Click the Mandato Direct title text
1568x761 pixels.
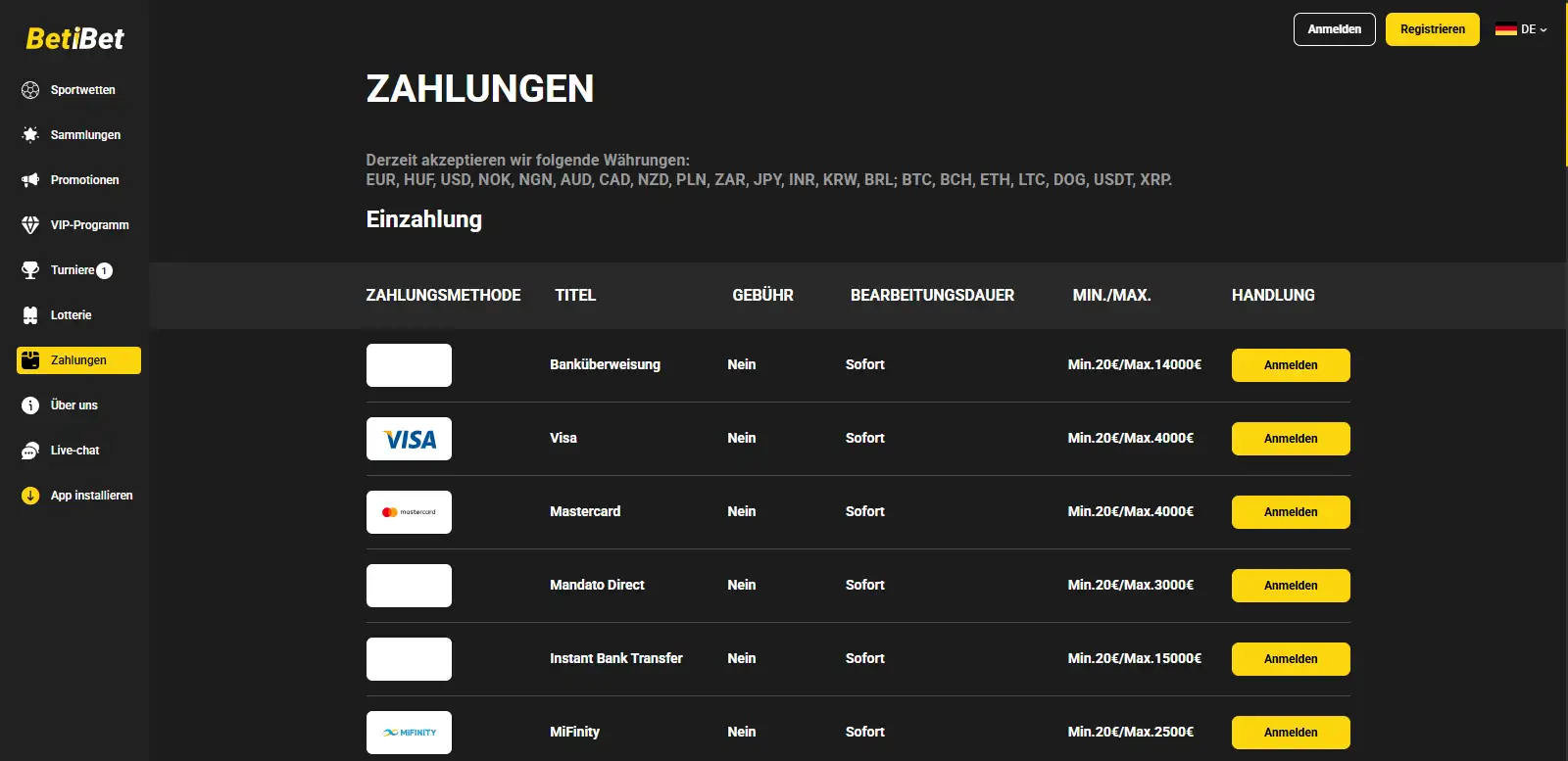[597, 585]
